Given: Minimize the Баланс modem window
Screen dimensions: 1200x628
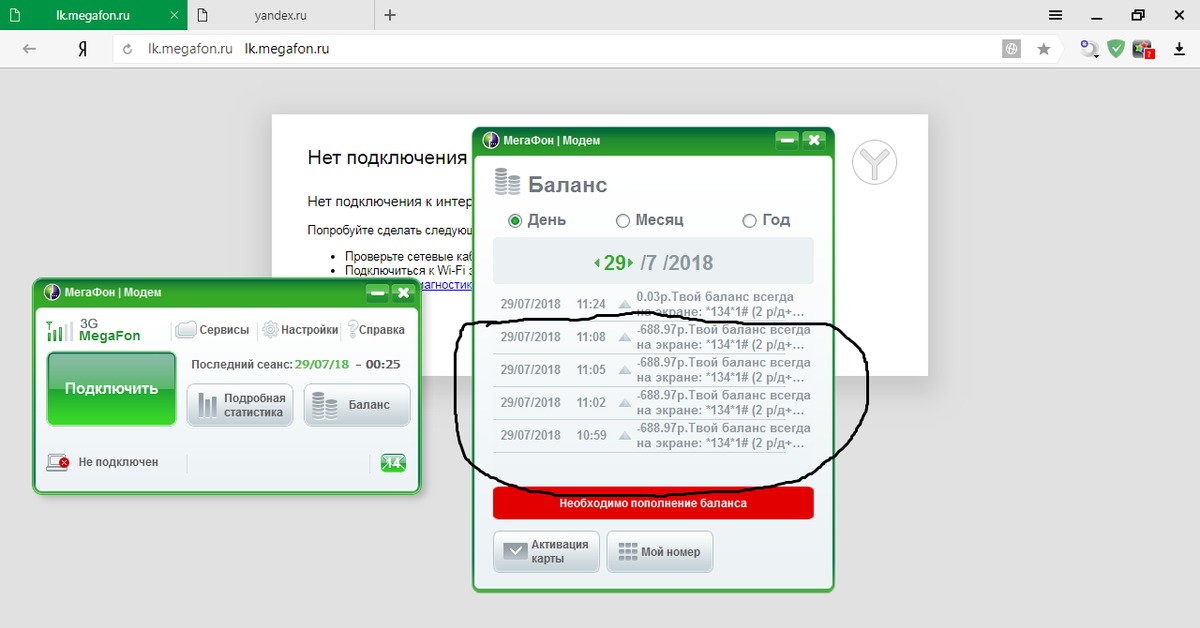Looking at the screenshot, I should 787,141.
